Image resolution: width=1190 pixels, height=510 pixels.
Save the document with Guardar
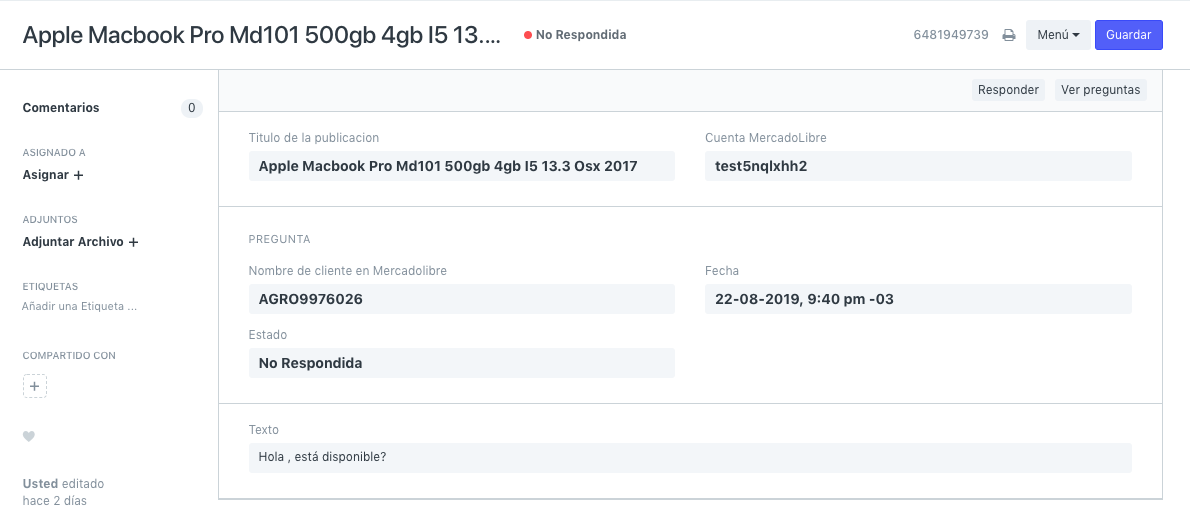[1129, 35]
